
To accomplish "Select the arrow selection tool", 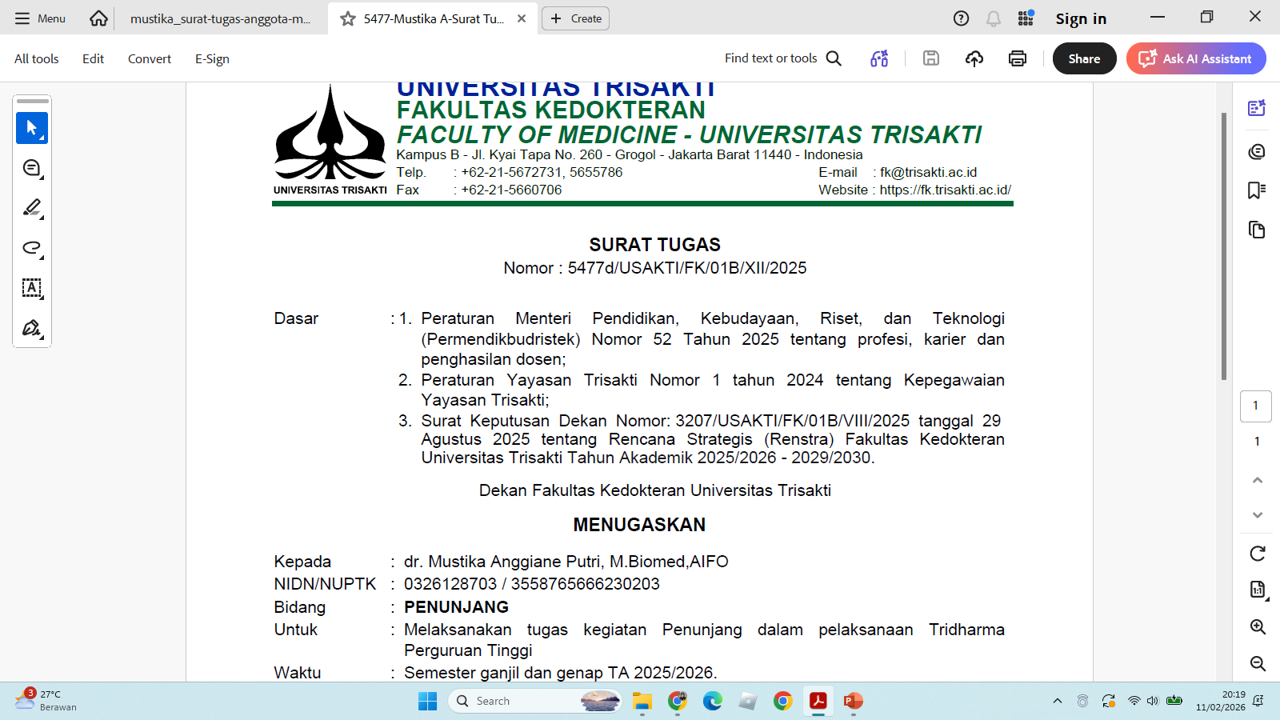I will point(32,128).
